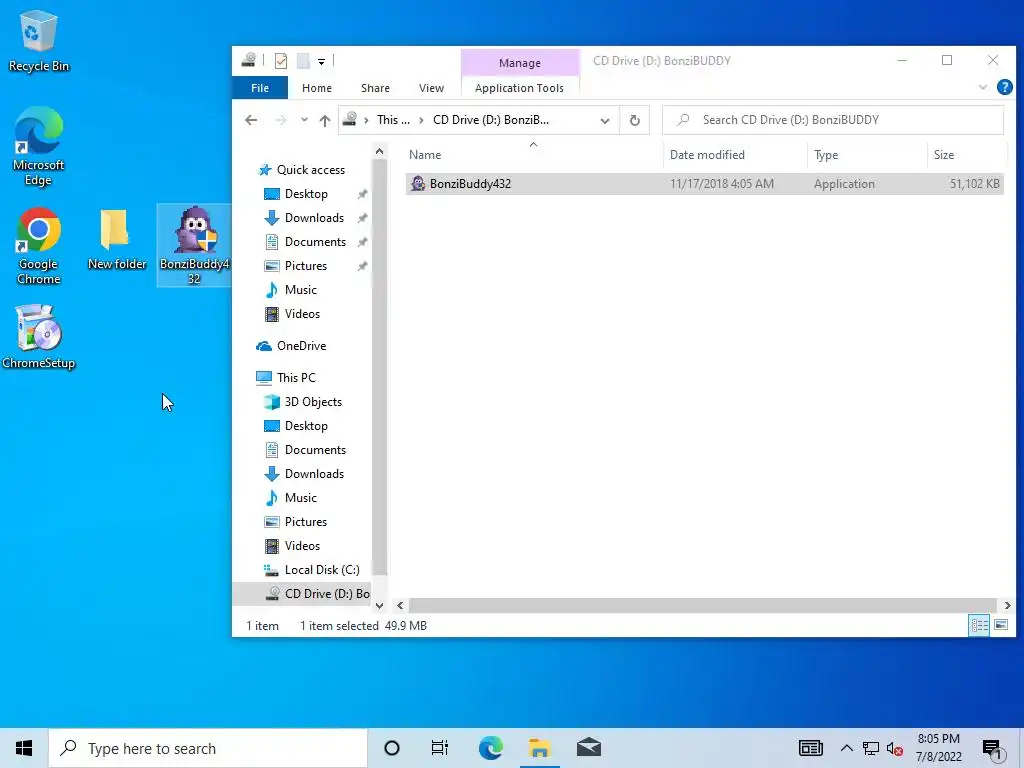Select the ChromeSetup desktop icon
Viewport: 1024px width, 768px height.
click(39, 337)
